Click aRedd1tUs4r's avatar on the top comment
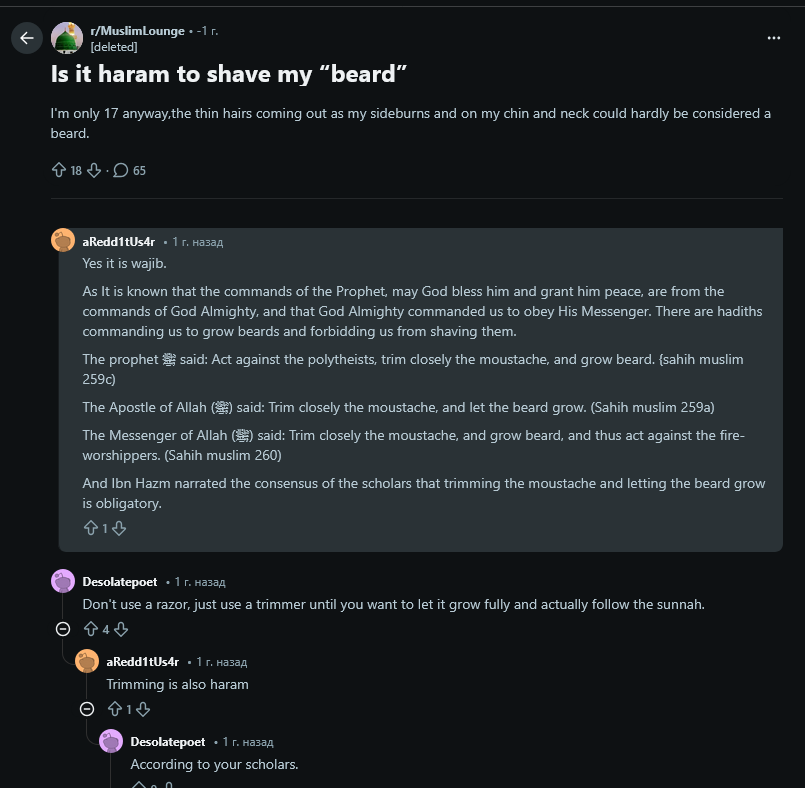 click(63, 241)
